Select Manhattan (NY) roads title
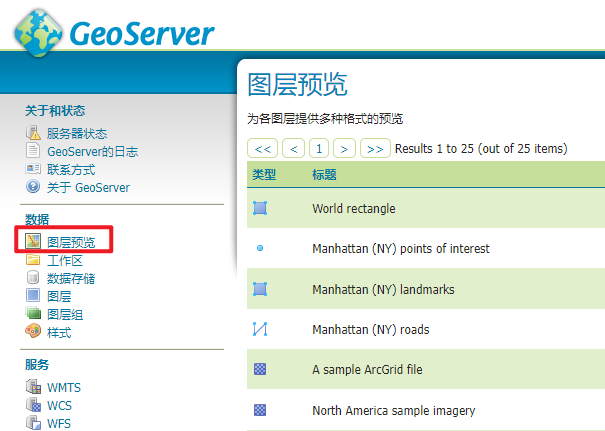The height and width of the screenshot is (431, 605). [371, 330]
